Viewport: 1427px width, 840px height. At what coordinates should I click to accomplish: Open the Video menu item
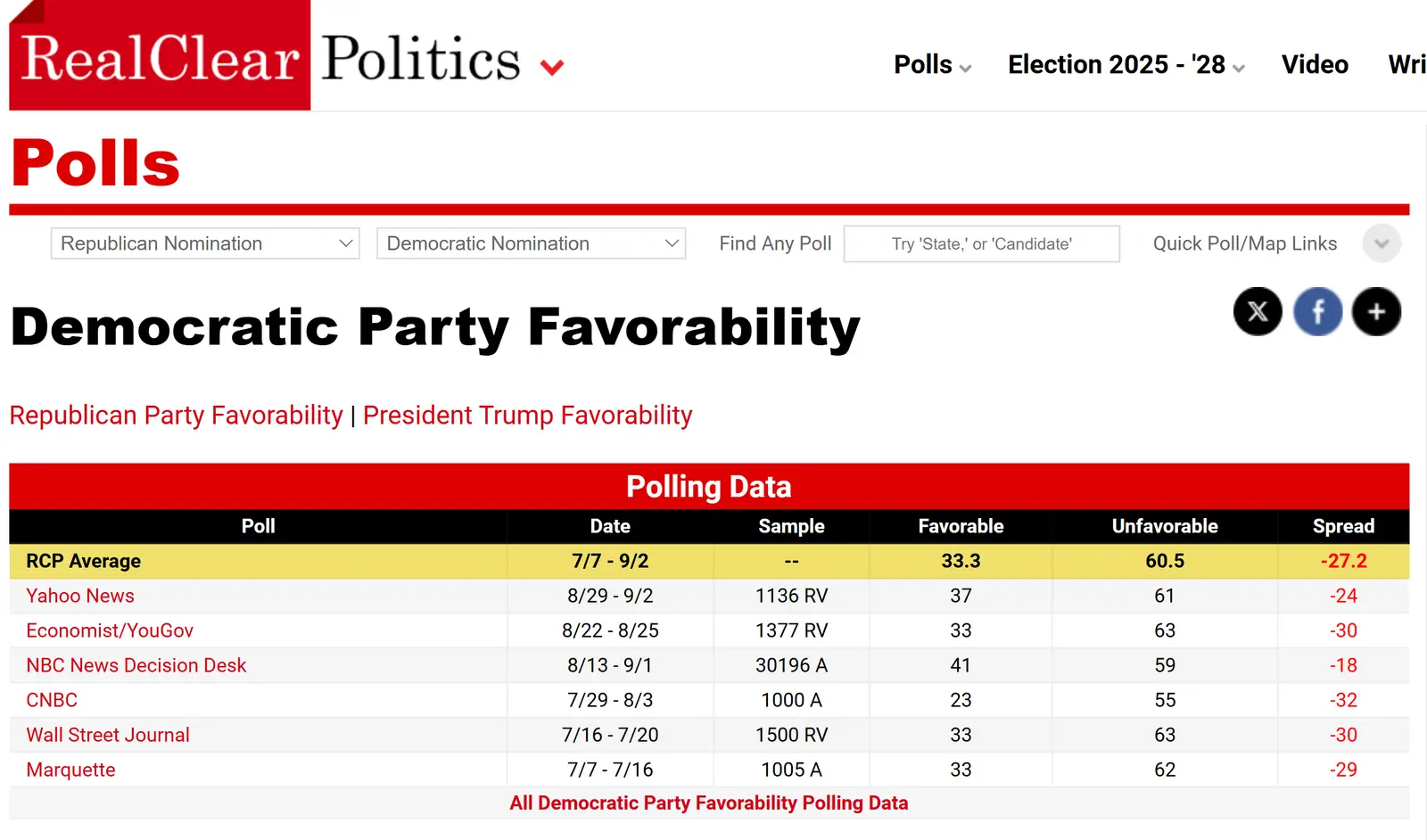tap(1315, 65)
